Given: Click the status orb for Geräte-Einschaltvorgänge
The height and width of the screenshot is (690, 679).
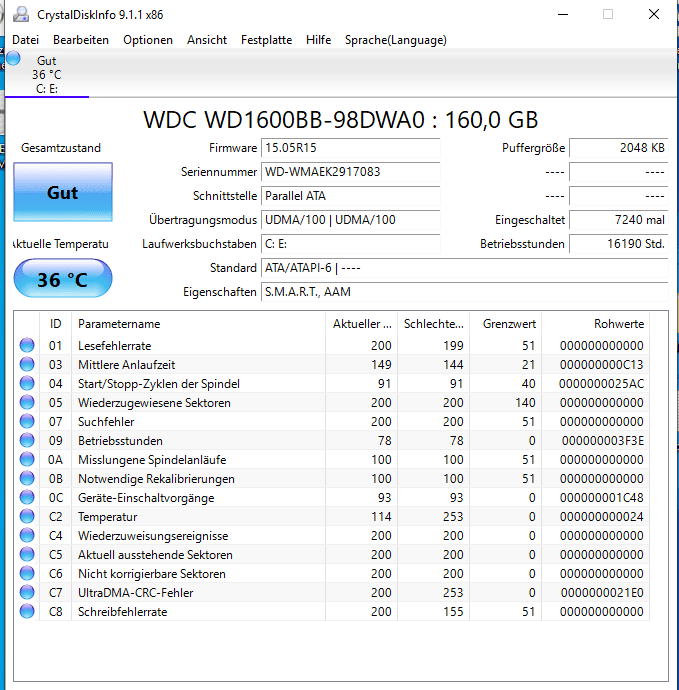Looking at the screenshot, I should click(27, 497).
